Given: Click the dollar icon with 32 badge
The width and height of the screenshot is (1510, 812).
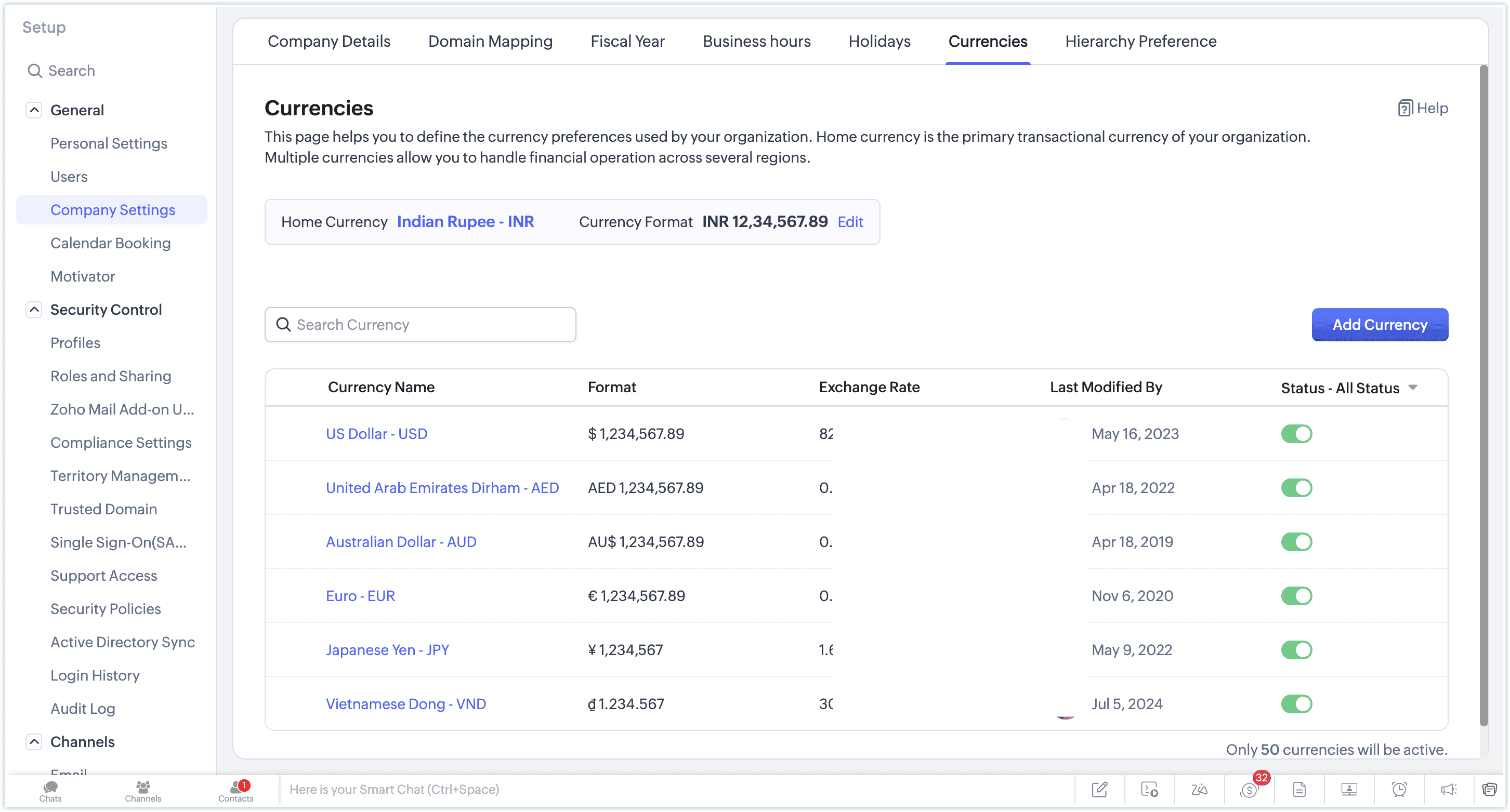Looking at the screenshot, I should pos(1249,790).
